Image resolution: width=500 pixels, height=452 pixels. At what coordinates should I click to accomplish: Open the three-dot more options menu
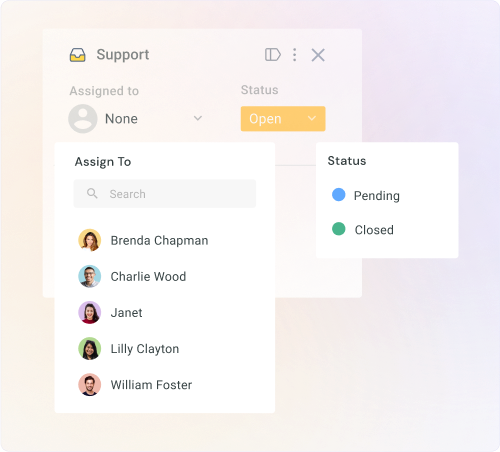click(x=294, y=55)
